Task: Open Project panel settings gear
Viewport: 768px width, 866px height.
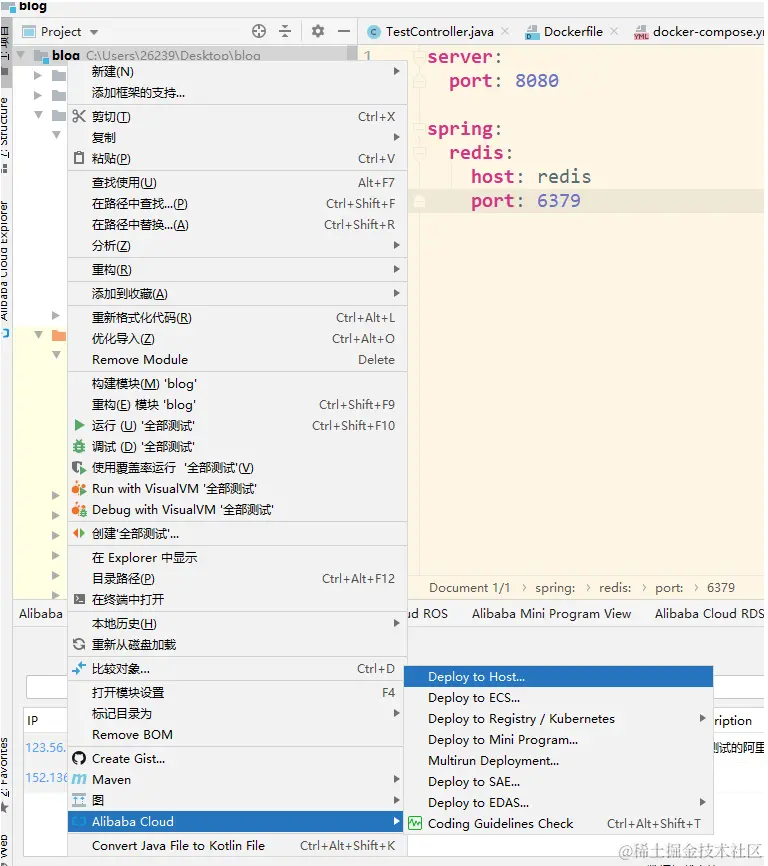Action: coord(317,31)
